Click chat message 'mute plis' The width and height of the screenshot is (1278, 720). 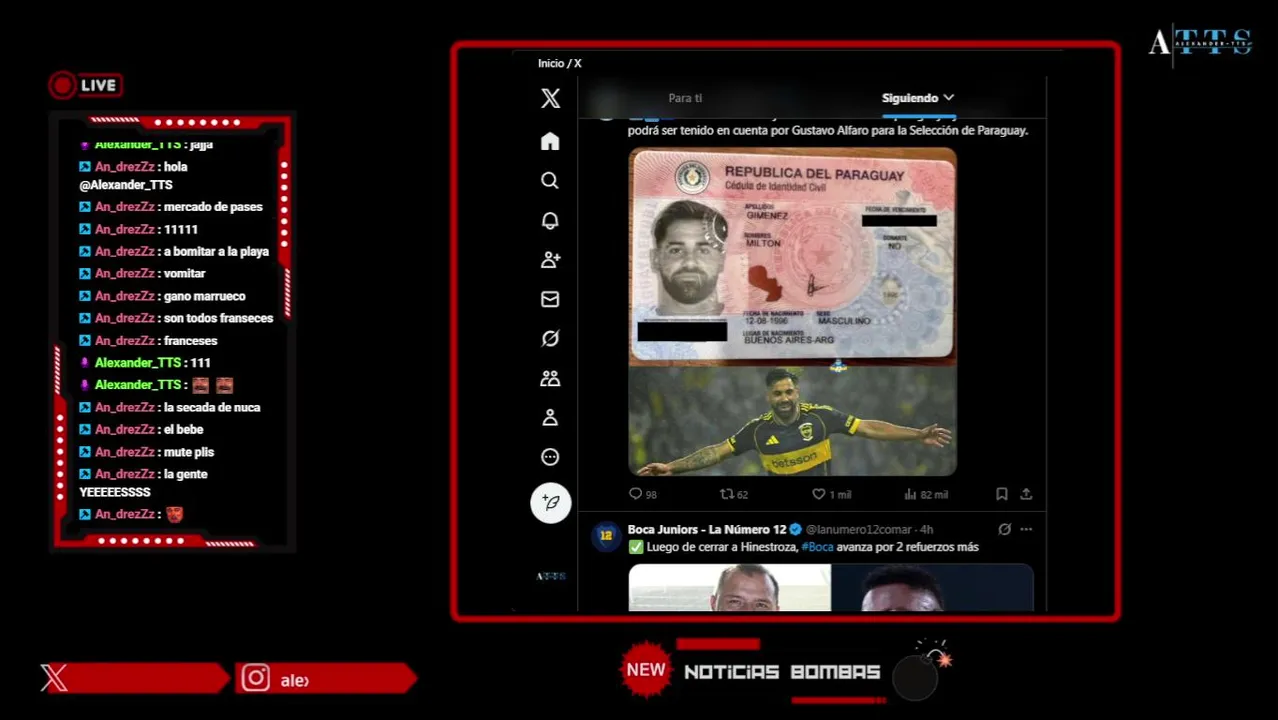pos(189,452)
